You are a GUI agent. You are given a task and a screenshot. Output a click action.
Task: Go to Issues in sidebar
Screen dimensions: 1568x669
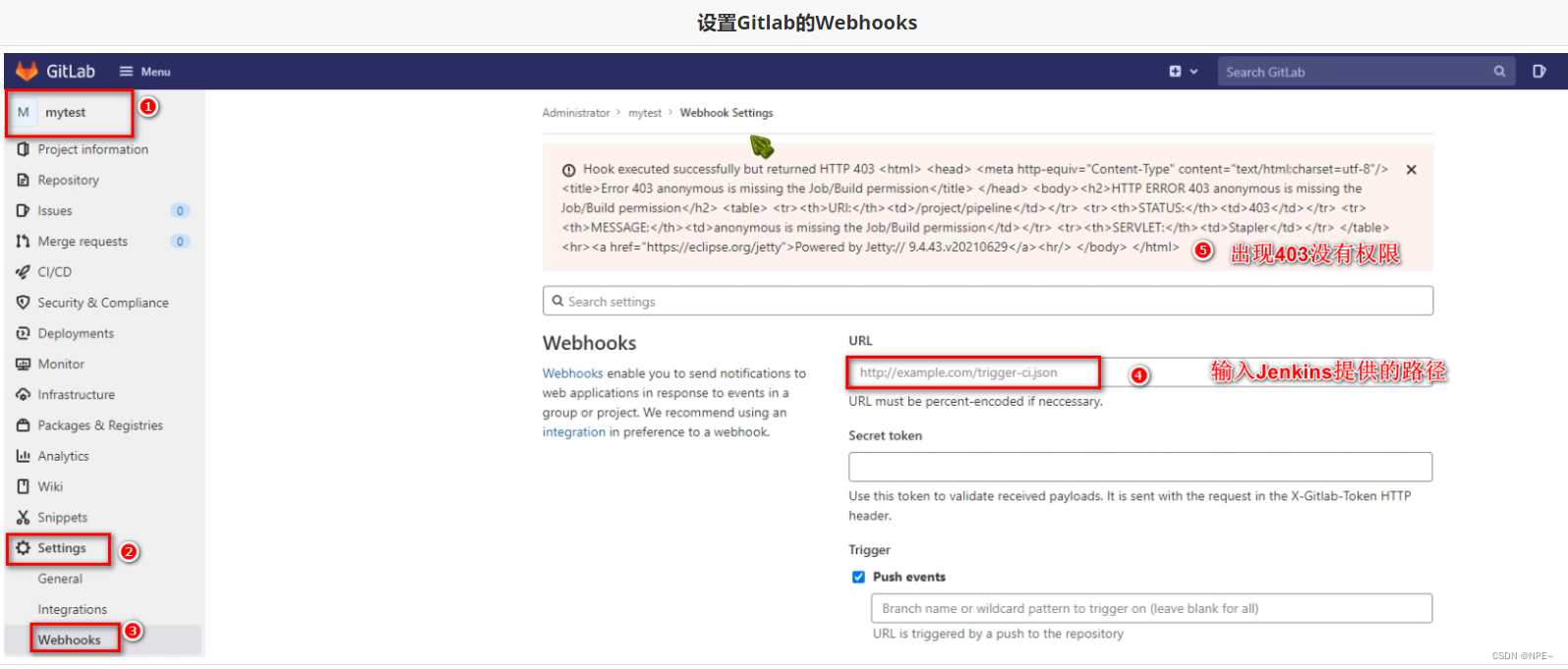[x=55, y=210]
